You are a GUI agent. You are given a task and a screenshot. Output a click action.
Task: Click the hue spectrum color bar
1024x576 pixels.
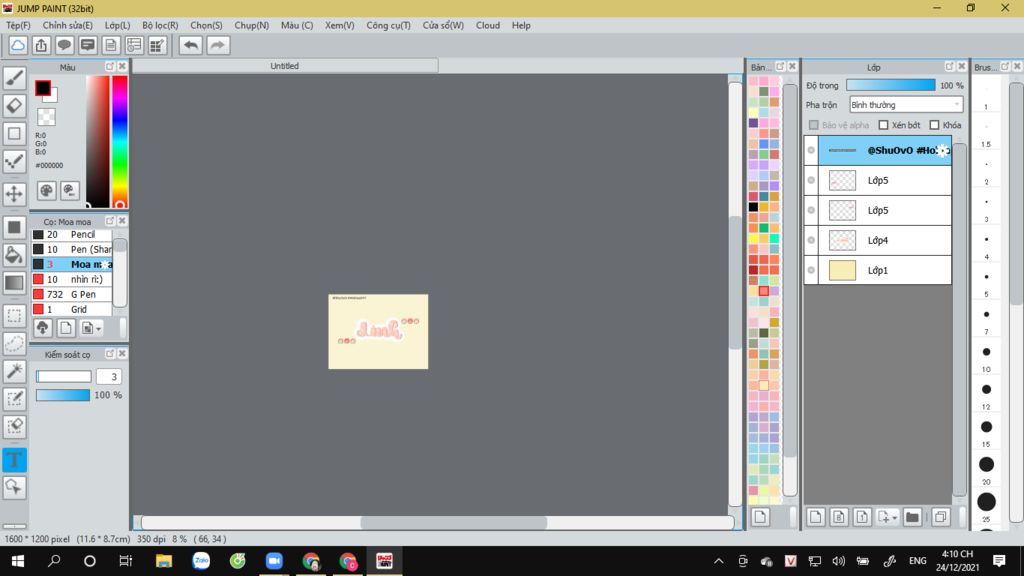point(120,142)
